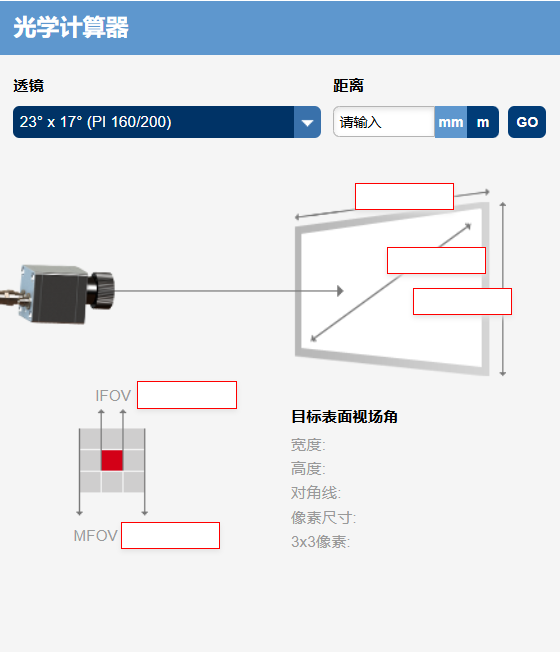Click the width value box above target
This screenshot has height=652, width=560.
(x=404, y=196)
